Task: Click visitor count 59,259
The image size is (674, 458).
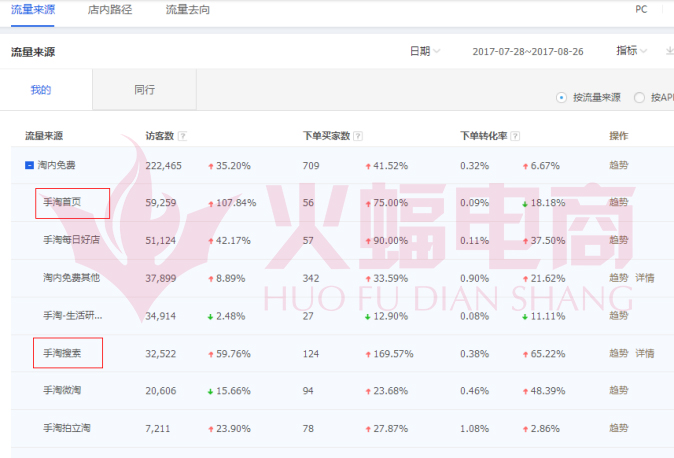Action: coord(161,203)
